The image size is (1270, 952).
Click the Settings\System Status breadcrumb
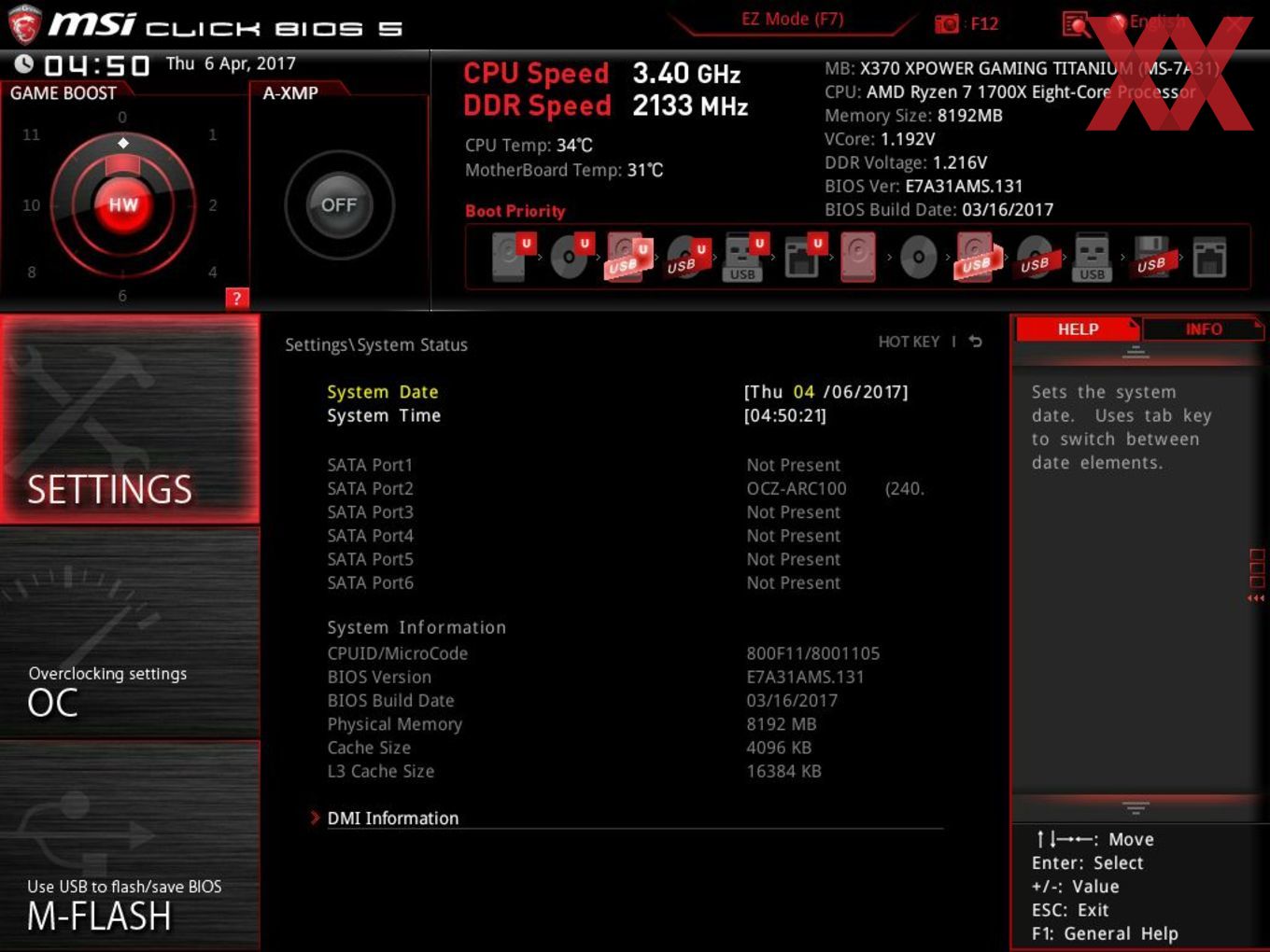click(376, 344)
